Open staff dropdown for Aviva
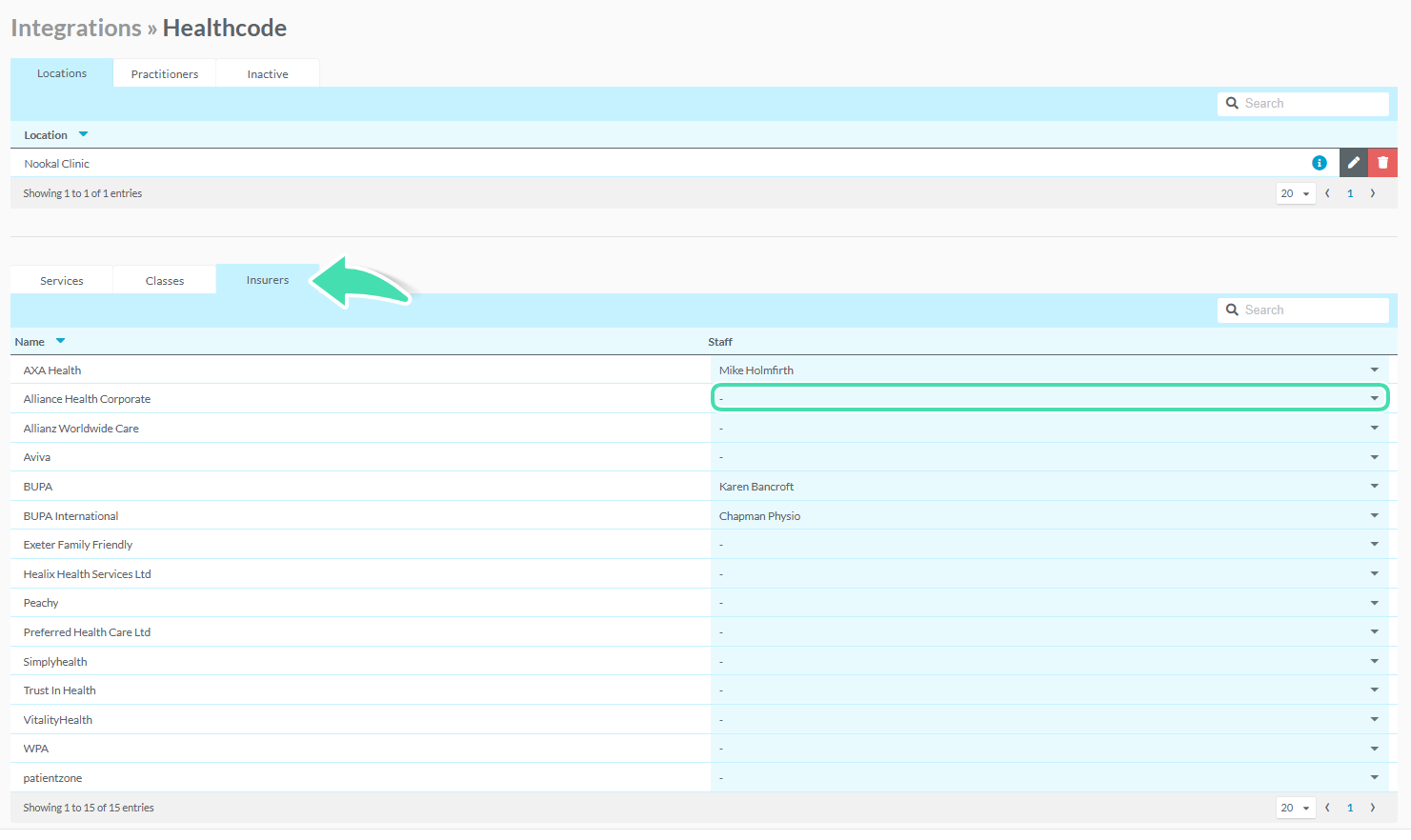 (1049, 457)
